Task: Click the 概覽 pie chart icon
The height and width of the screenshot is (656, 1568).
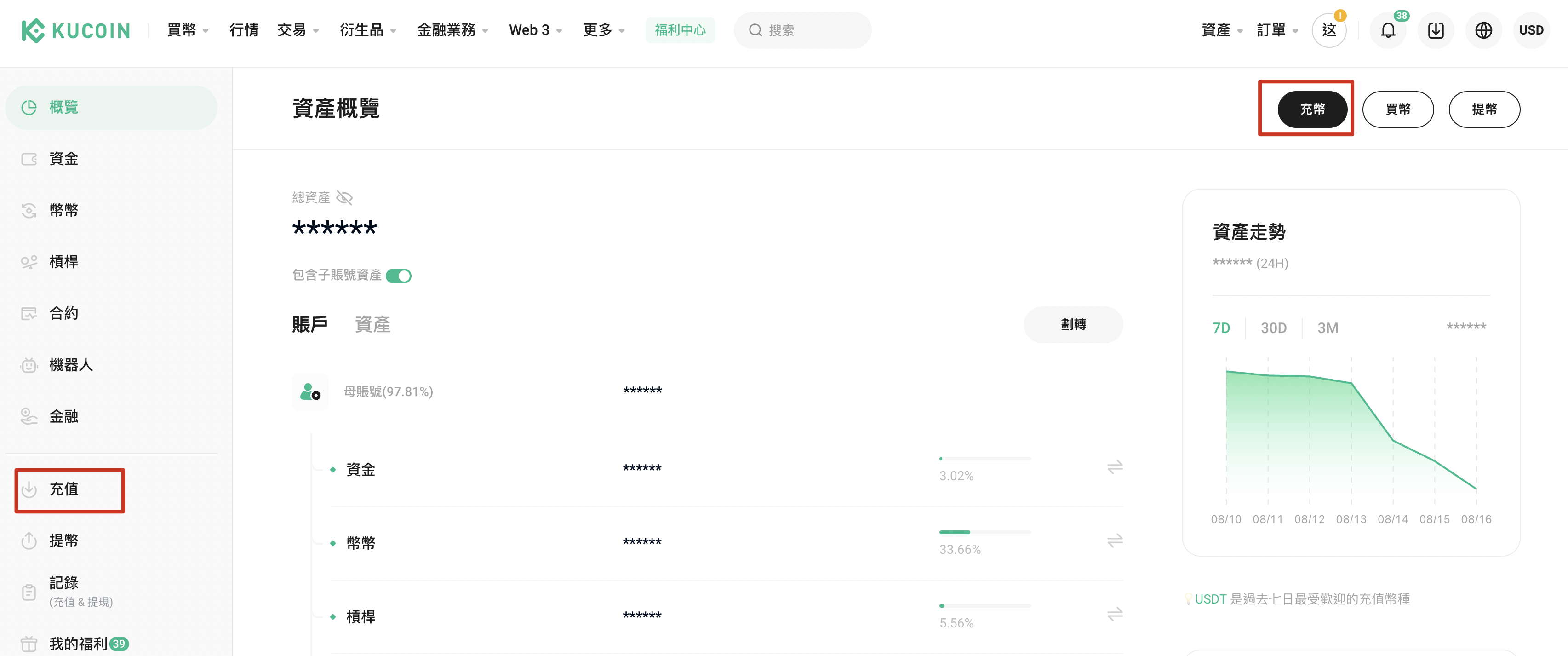Action: pos(29,107)
